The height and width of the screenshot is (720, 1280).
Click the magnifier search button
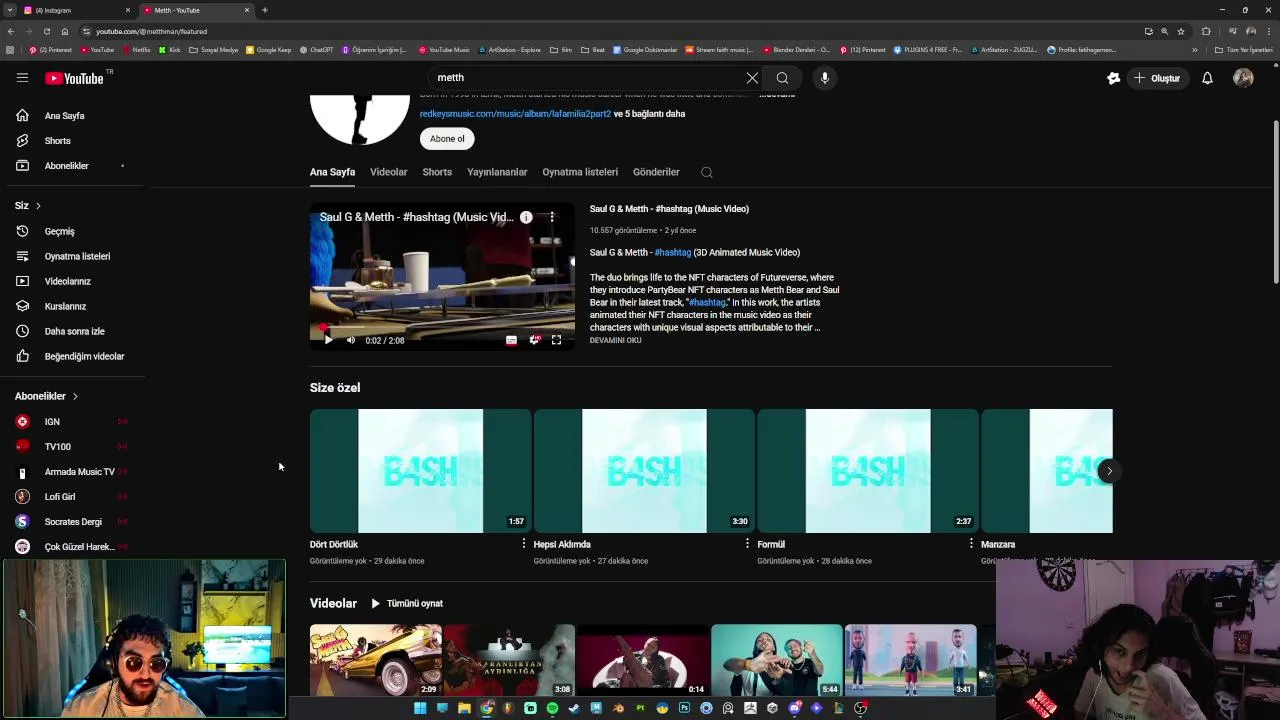[x=782, y=78]
